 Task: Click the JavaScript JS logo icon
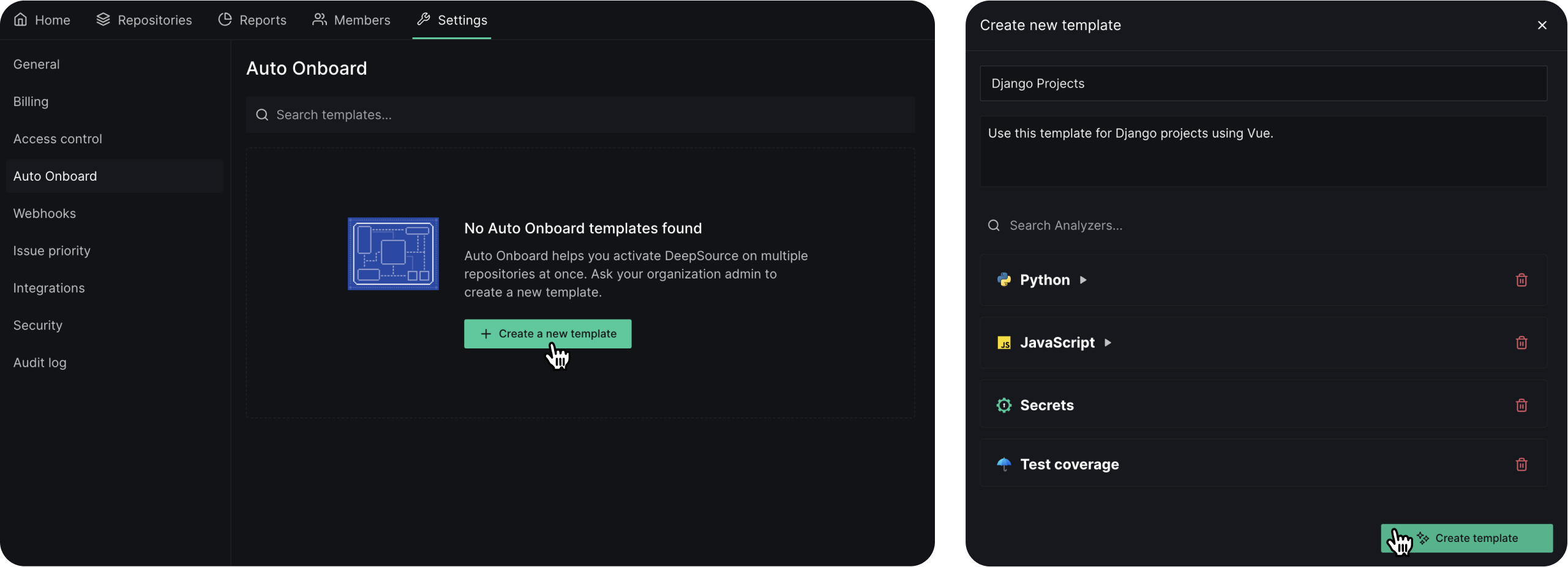point(1003,342)
